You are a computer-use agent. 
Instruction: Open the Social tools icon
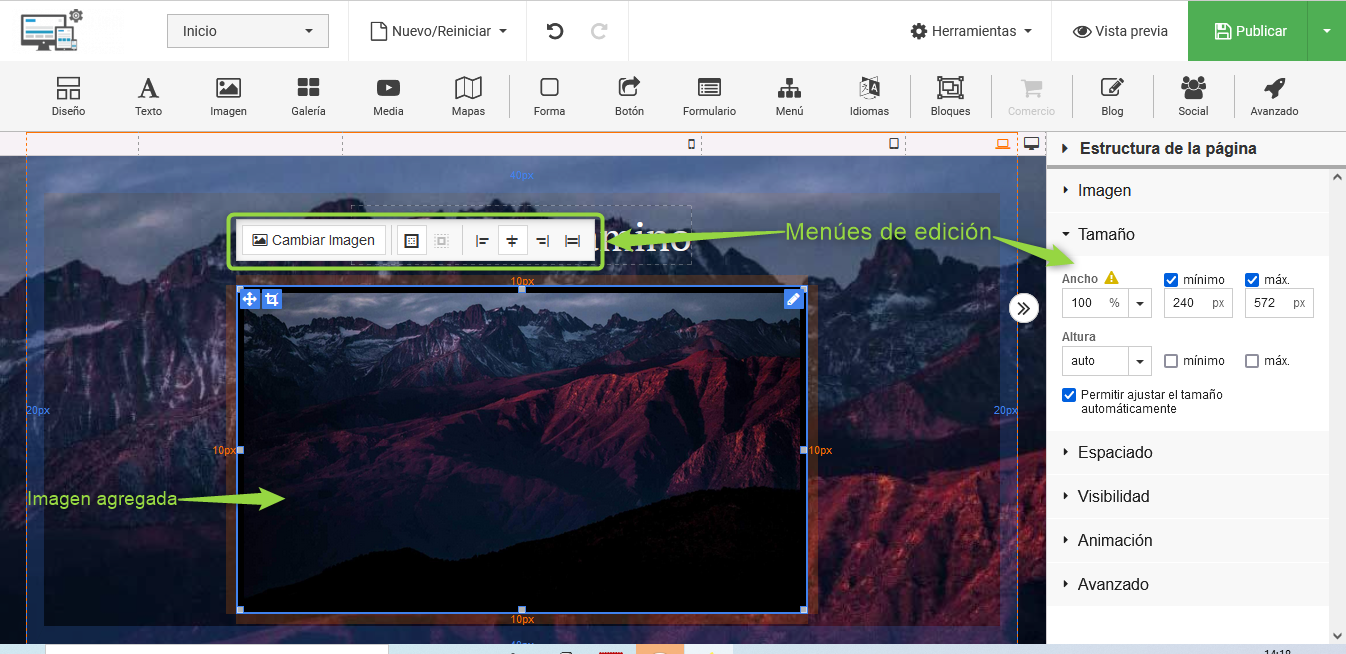click(1193, 96)
